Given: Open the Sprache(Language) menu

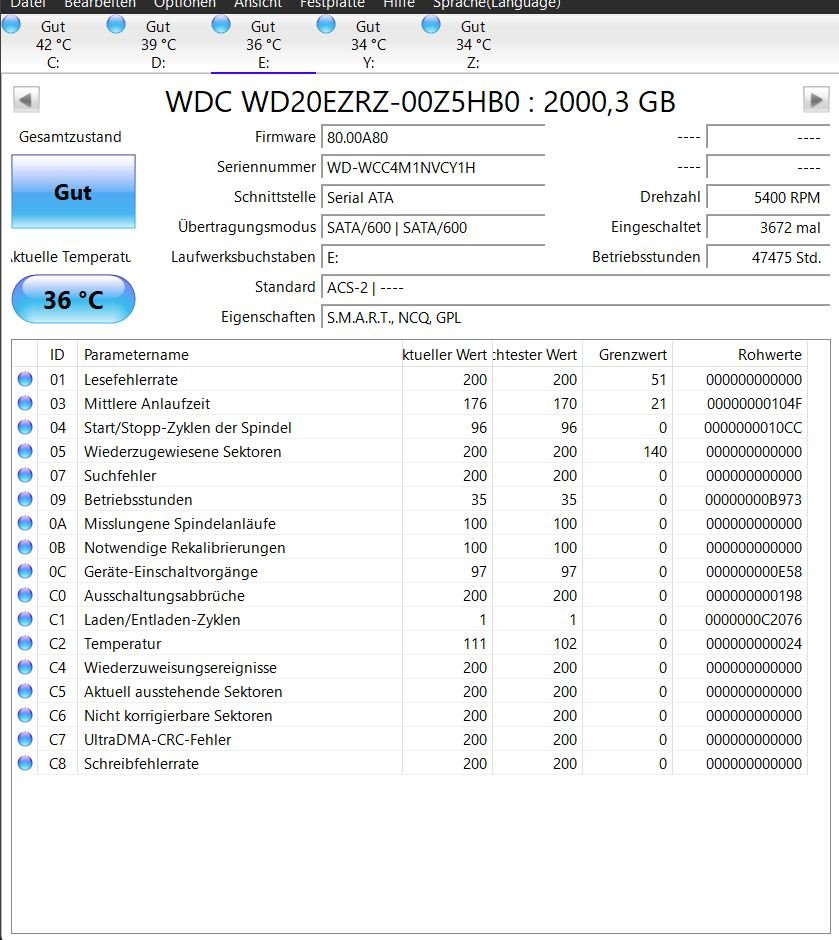Looking at the screenshot, I should coord(497,4).
